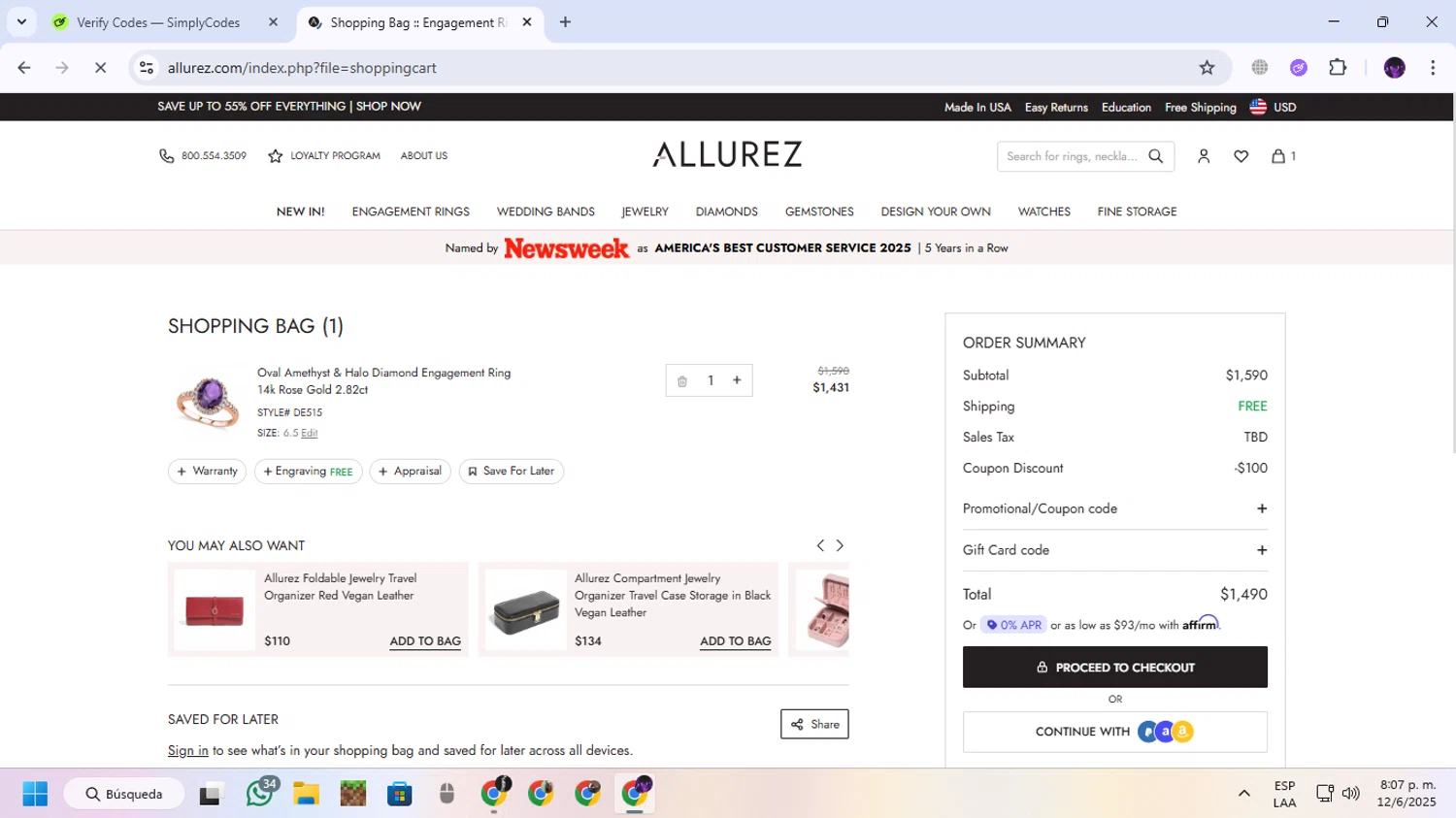Open the Engagement Rings menu

(411, 212)
